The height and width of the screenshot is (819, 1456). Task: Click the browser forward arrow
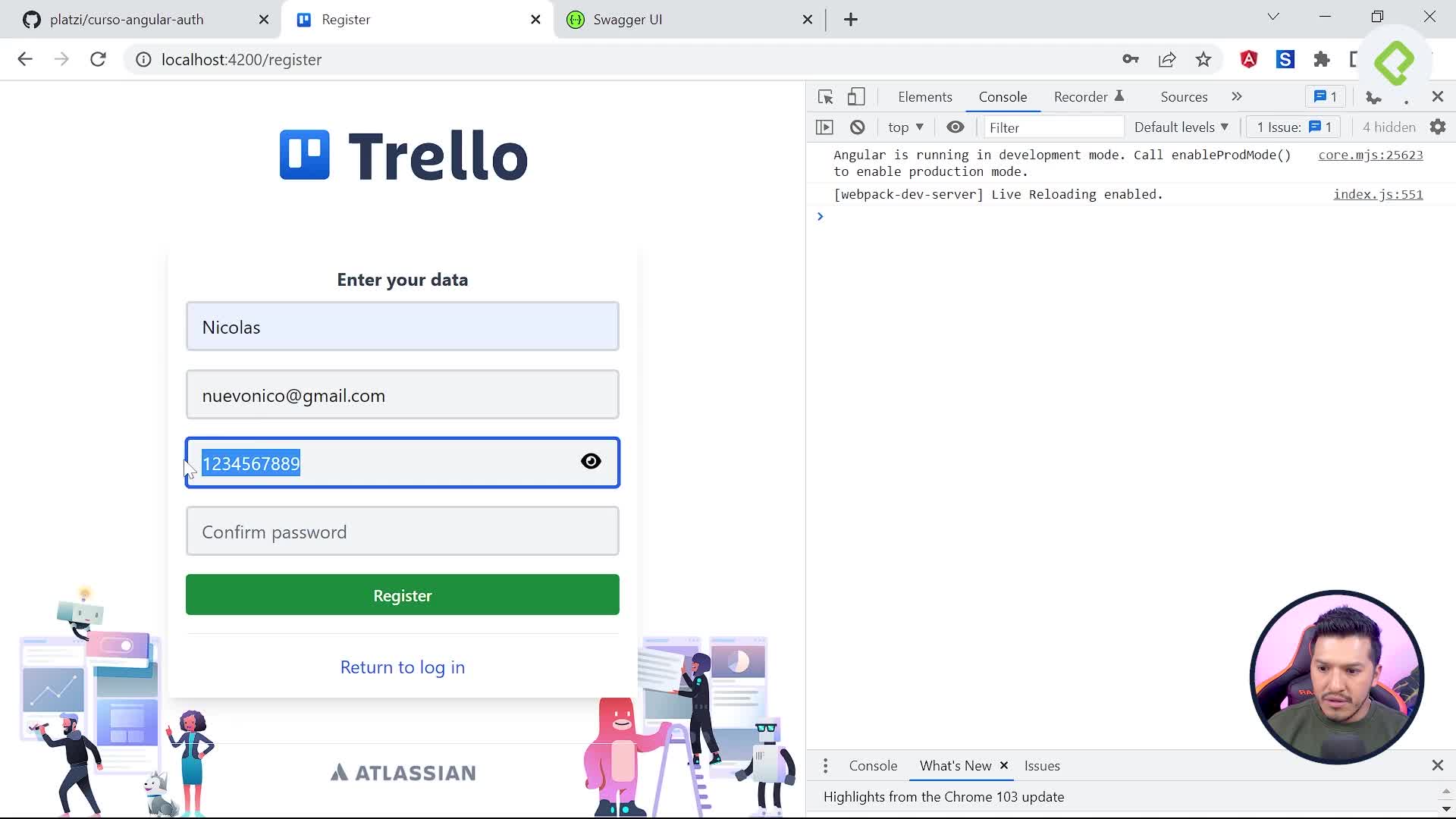pyautogui.click(x=61, y=59)
